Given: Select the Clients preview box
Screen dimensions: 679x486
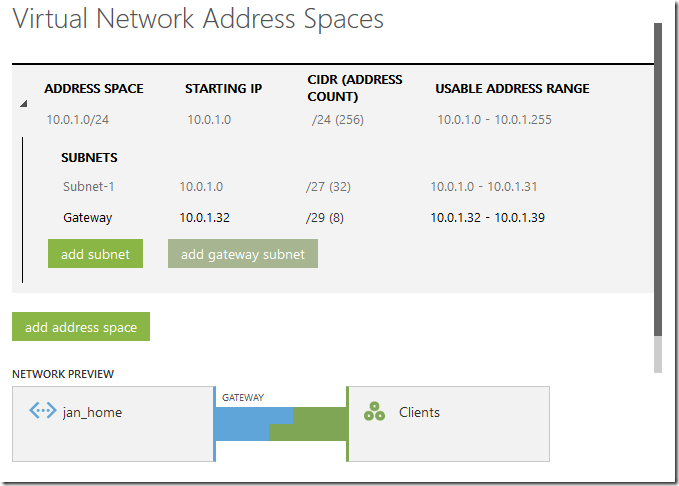Looking at the screenshot, I should [449, 424].
